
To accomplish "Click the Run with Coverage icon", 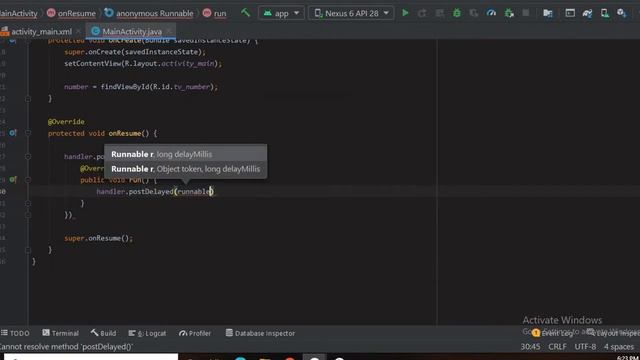I will coord(474,13).
